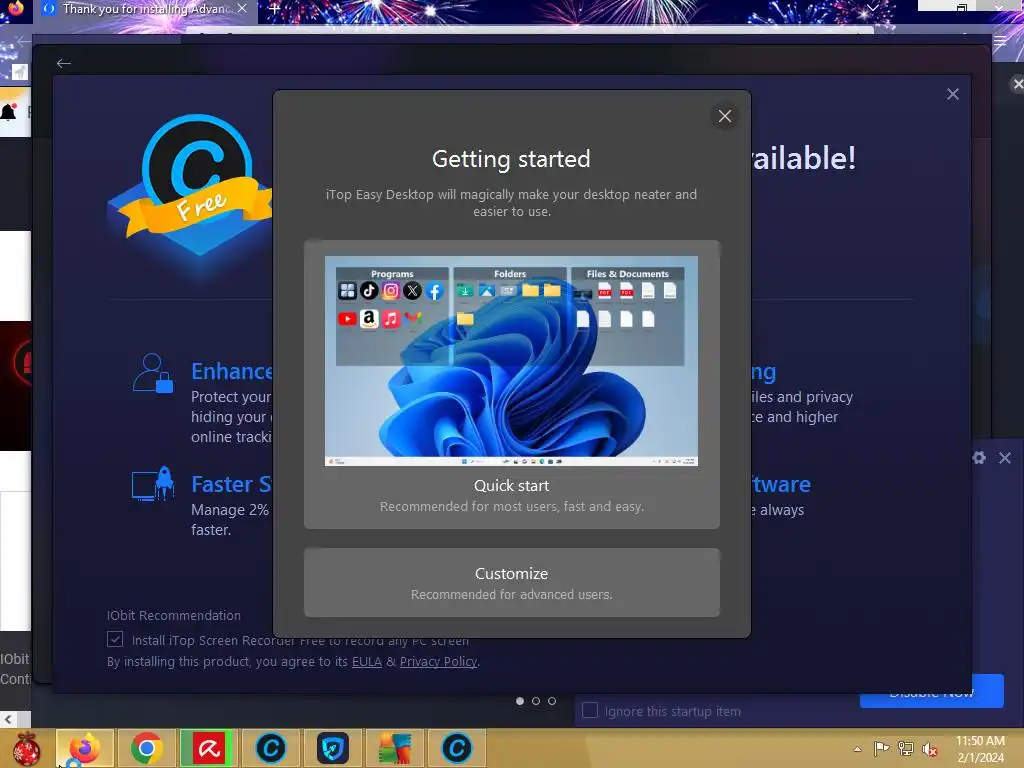Open Google Chrome from the taskbar

146,748
